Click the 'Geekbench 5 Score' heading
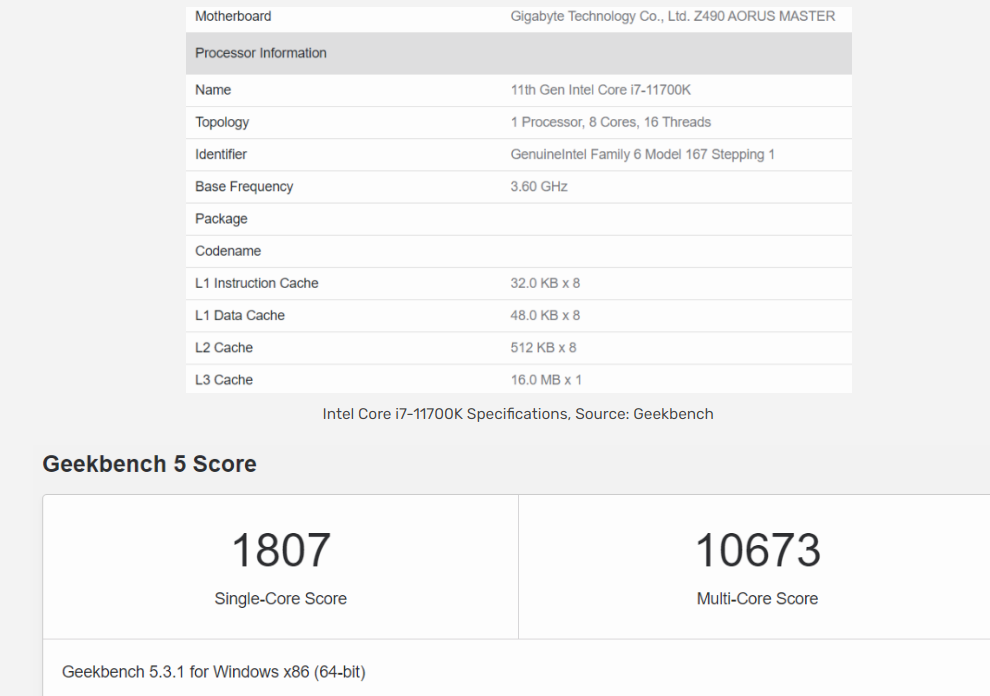Image resolution: width=990 pixels, height=696 pixels. (x=150, y=464)
